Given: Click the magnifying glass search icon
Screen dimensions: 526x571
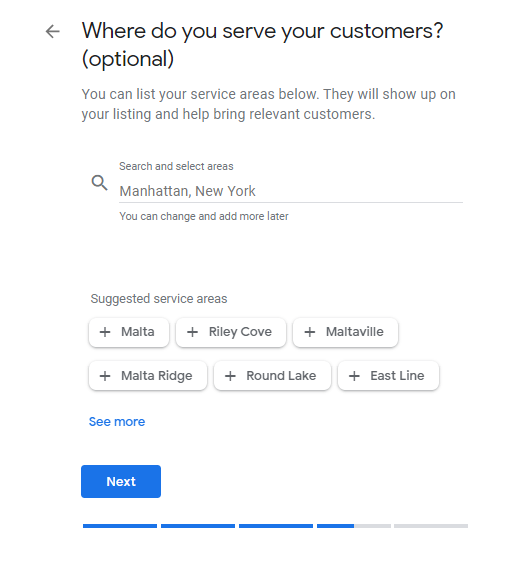Looking at the screenshot, I should coord(99,182).
